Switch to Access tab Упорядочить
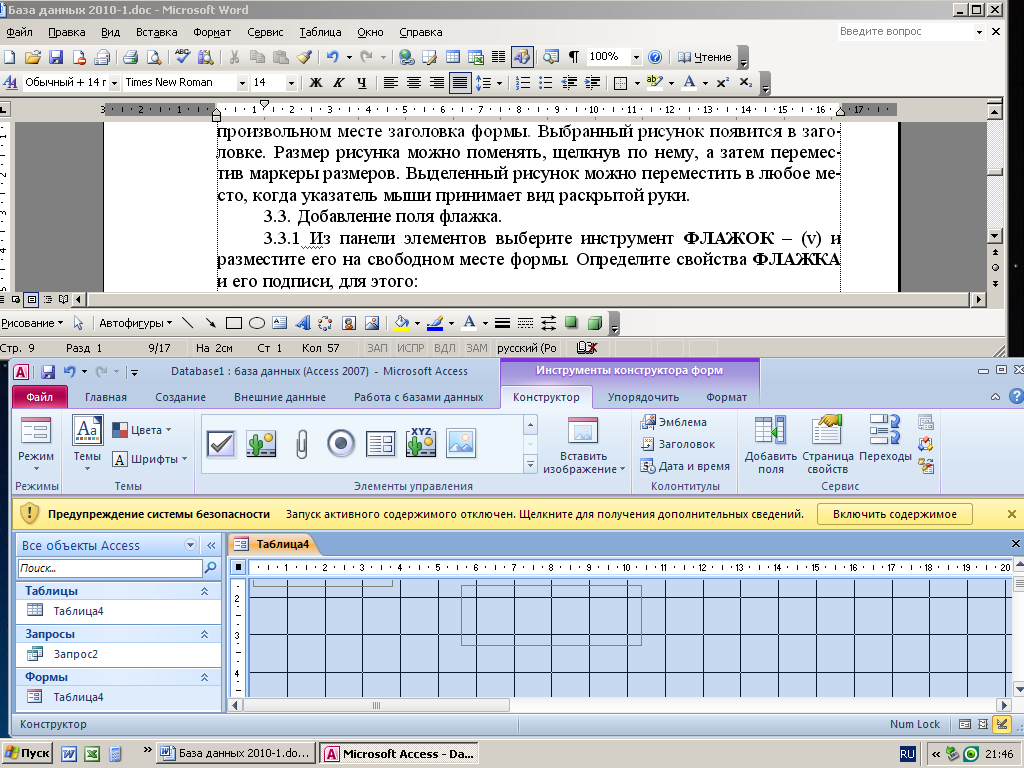Screen dimensions: 1024x768 tap(643, 397)
